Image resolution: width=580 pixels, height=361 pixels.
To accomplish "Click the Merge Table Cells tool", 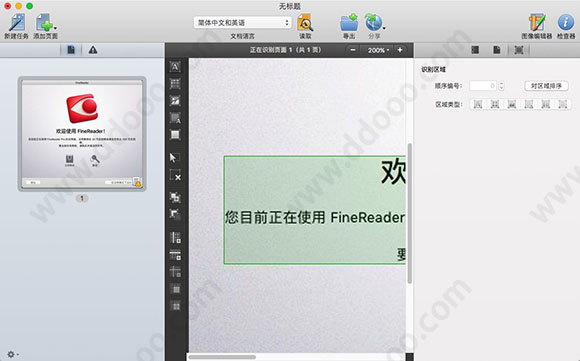I will point(176,289).
